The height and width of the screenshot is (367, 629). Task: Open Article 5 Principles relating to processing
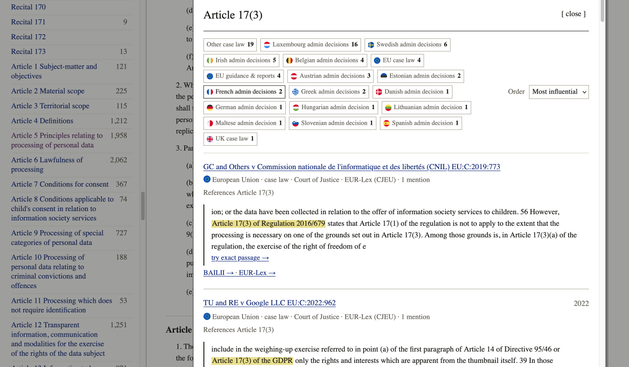[x=57, y=140]
